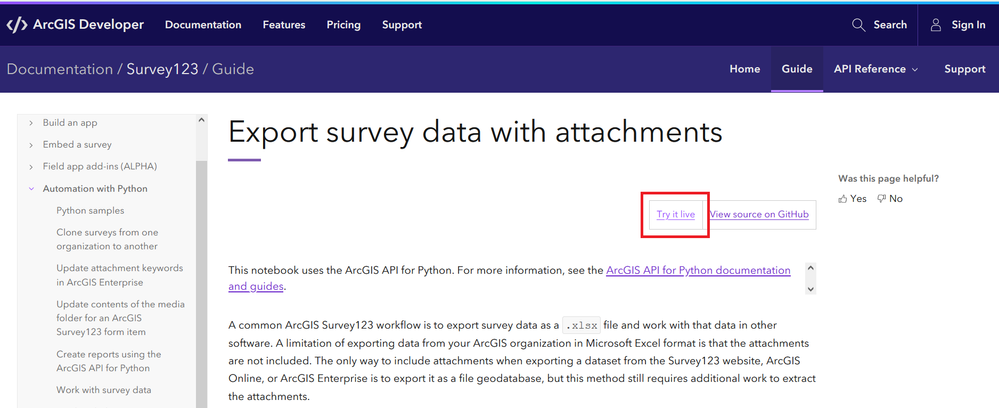Viewport: 999px width, 408px height.
Task: Open the Documentation top menu
Action: pyautogui.click(x=203, y=25)
